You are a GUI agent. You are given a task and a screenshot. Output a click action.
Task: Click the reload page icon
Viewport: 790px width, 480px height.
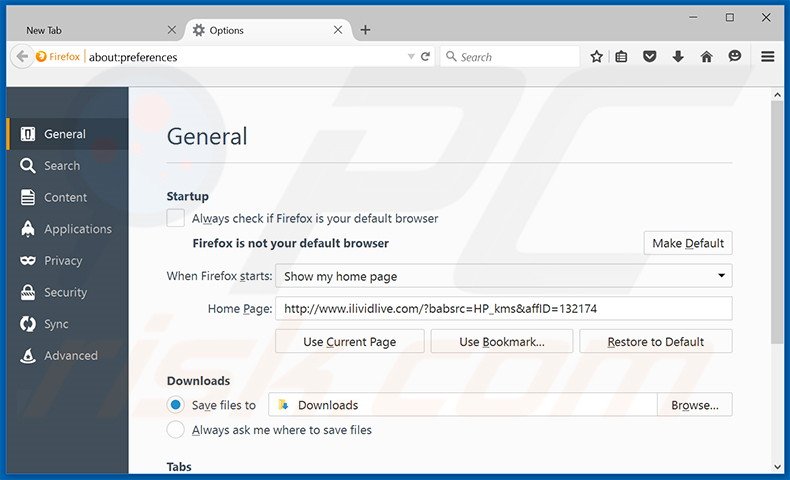click(x=425, y=57)
